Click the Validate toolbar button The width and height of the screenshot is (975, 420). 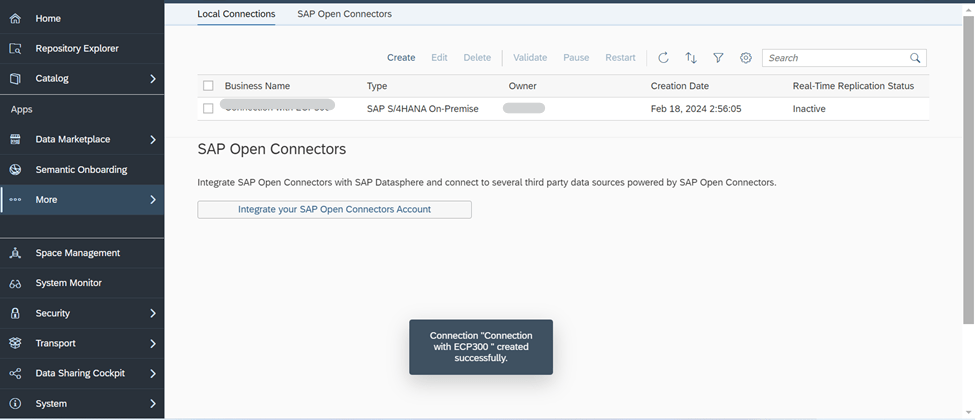point(530,58)
